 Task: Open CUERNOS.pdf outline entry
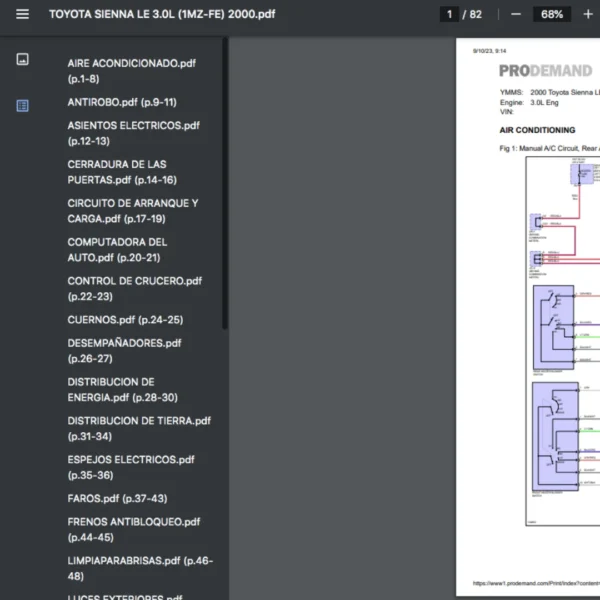point(125,320)
